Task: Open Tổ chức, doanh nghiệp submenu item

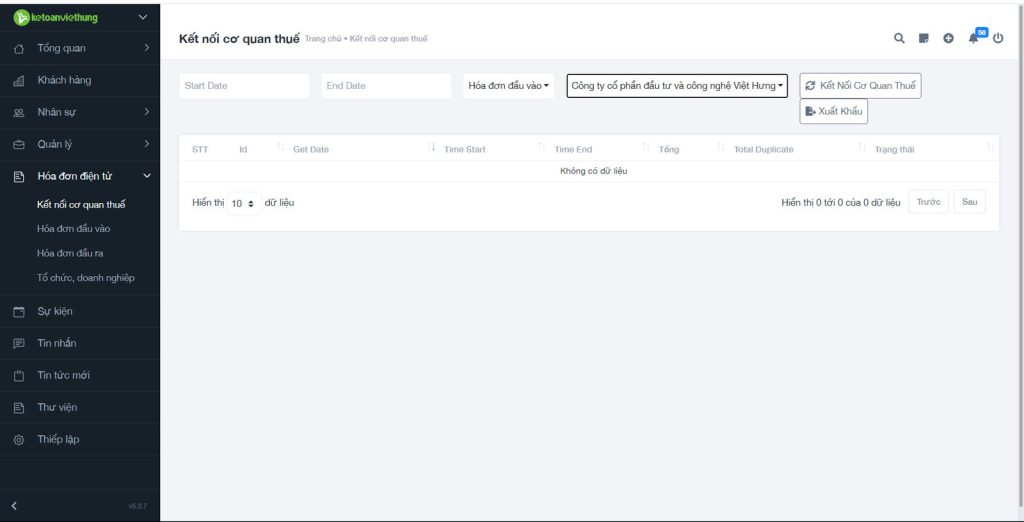Action: 85,278
